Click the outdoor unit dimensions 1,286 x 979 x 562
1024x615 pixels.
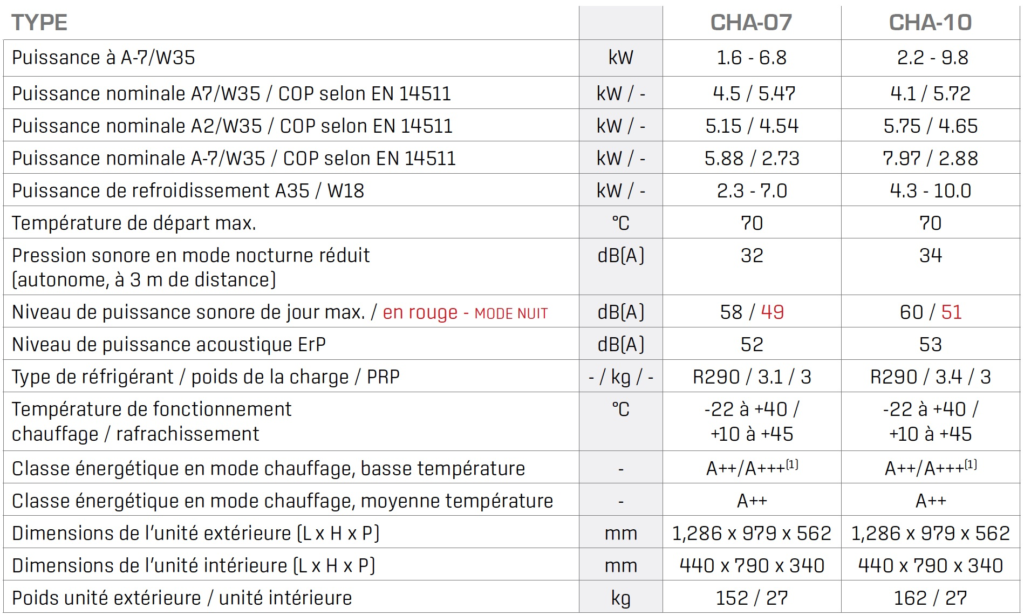[x=751, y=534]
